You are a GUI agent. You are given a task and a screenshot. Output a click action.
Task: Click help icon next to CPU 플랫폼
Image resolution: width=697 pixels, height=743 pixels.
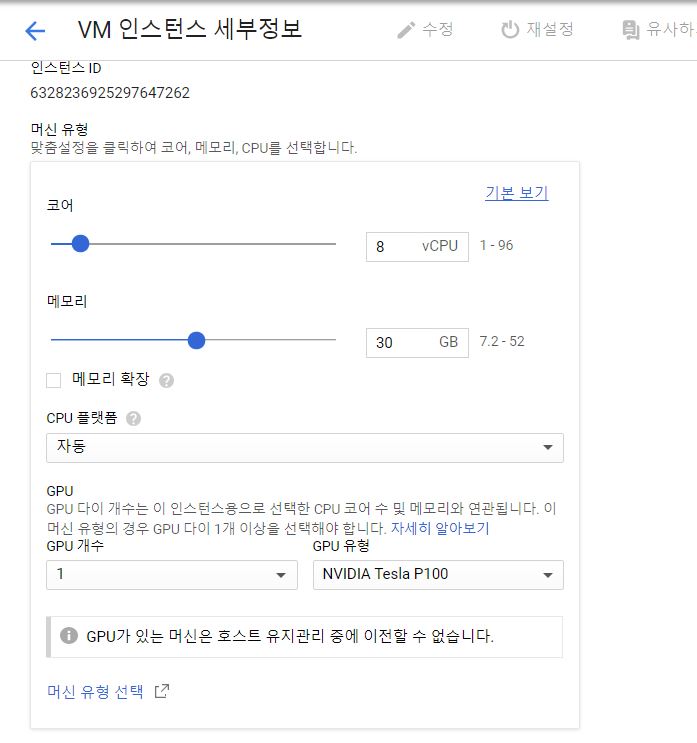(134, 418)
